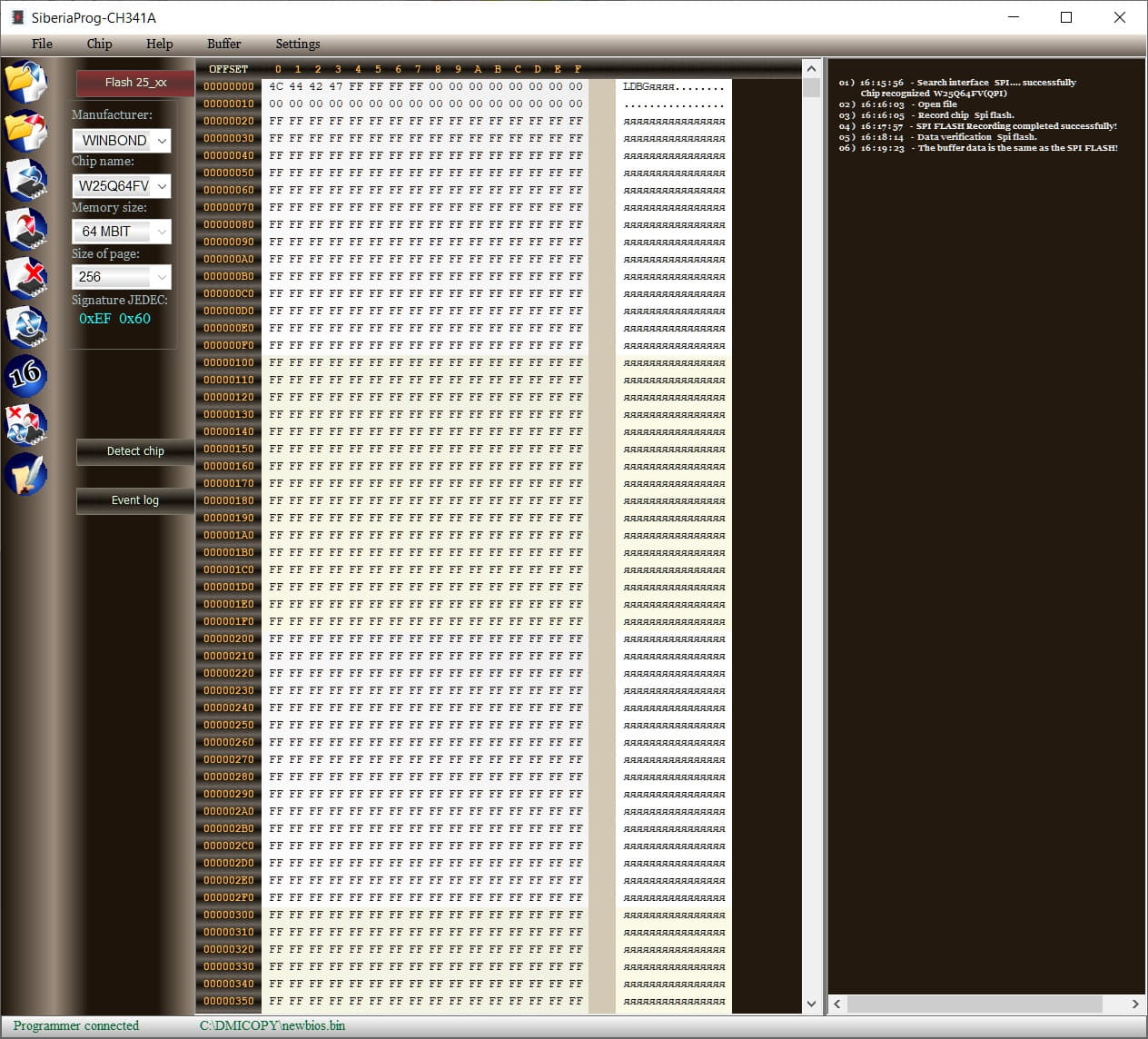The width and height of the screenshot is (1148, 1039).
Task: Open the Manufacturer dropdown showing WINBOND
Action: (x=122, y=140)
